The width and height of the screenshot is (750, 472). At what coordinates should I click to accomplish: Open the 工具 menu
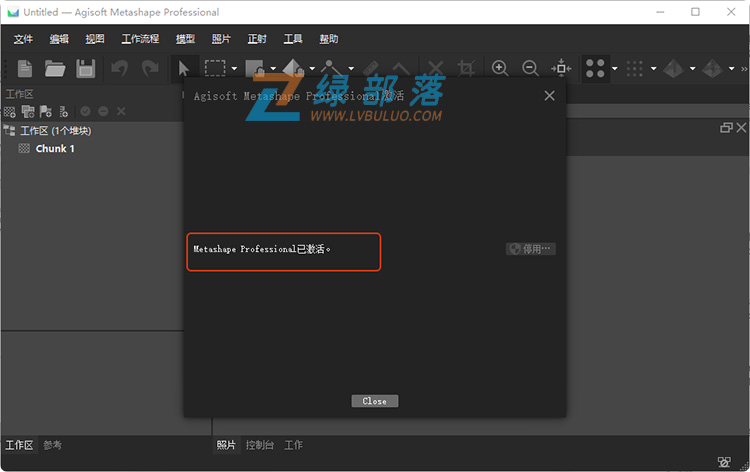click(x=293, y=39)
